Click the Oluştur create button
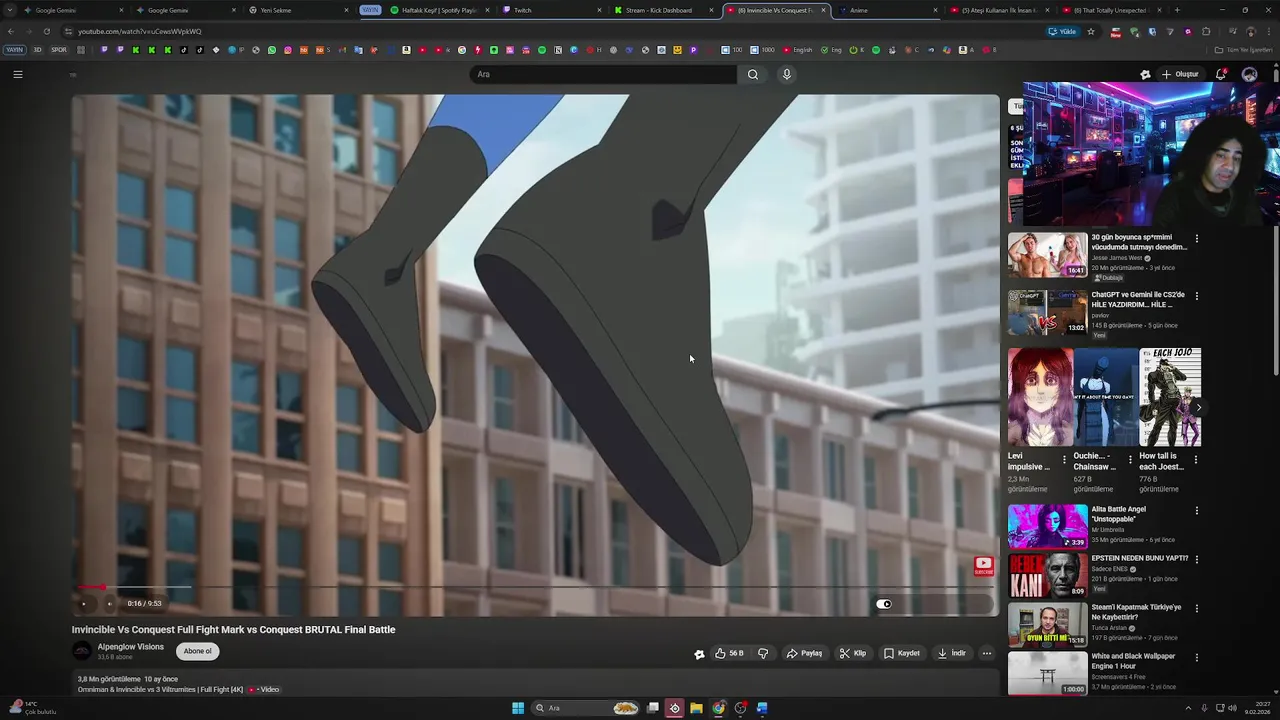 tap(1180, 74)
